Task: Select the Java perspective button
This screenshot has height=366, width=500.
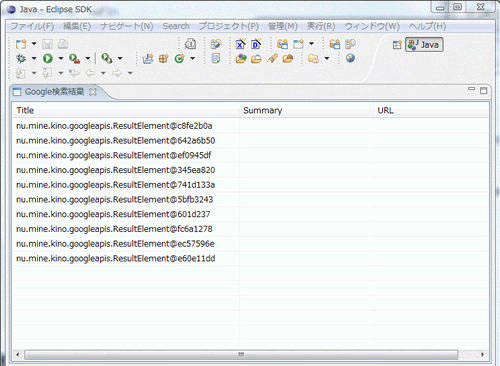Action: point(424,44)
